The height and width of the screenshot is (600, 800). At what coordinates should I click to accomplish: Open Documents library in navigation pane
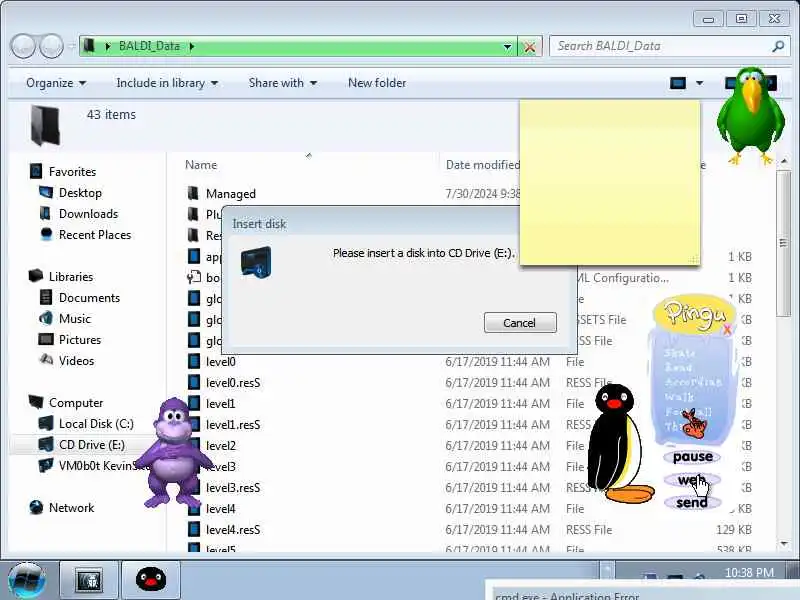[89, 298]
